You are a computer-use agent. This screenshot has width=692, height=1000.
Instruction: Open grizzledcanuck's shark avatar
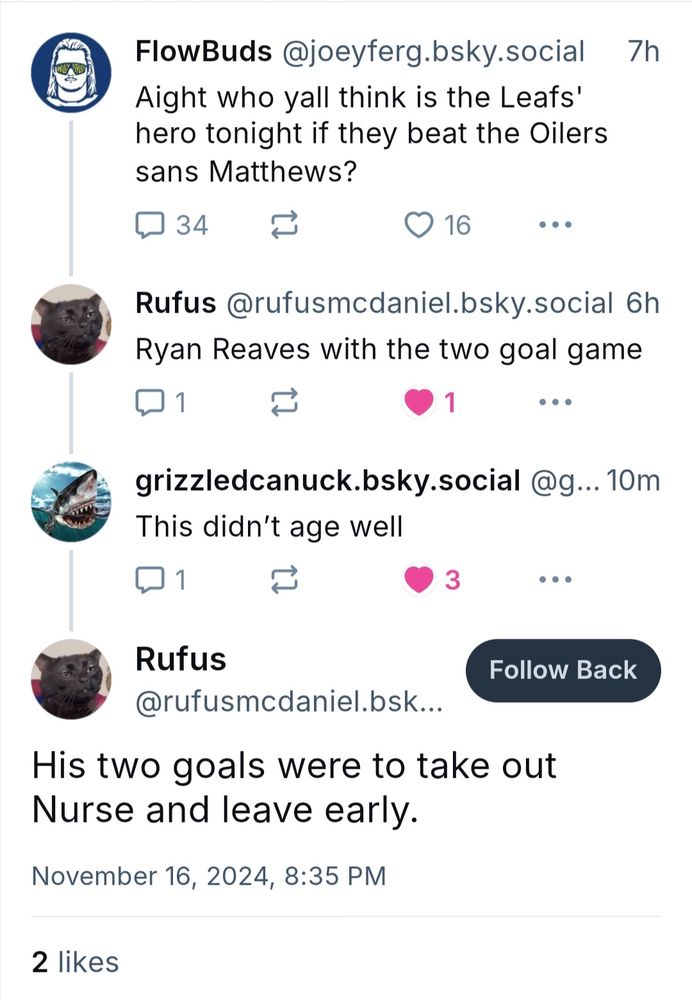tap(71, 500)
